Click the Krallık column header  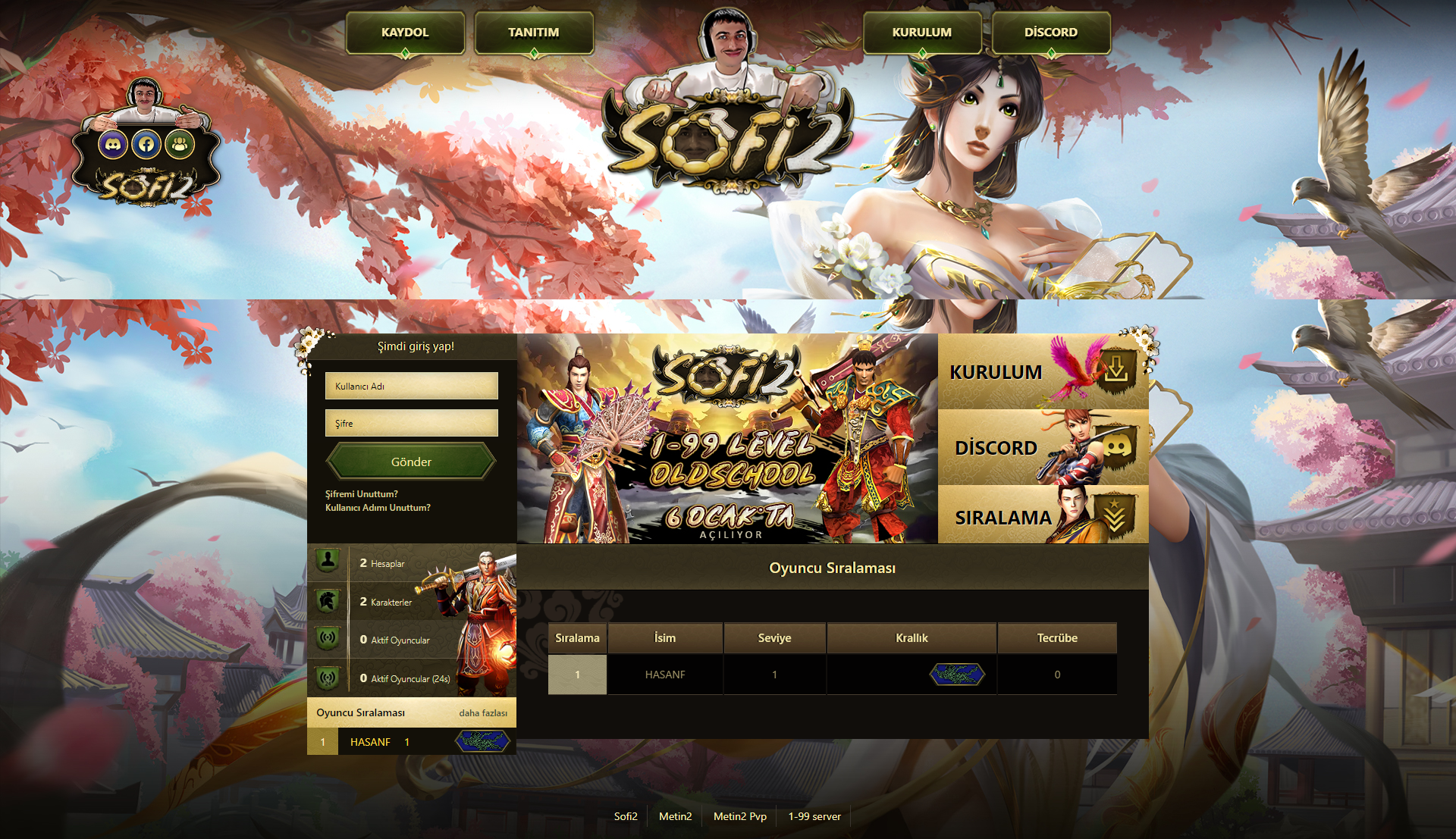tap(912, 638)
